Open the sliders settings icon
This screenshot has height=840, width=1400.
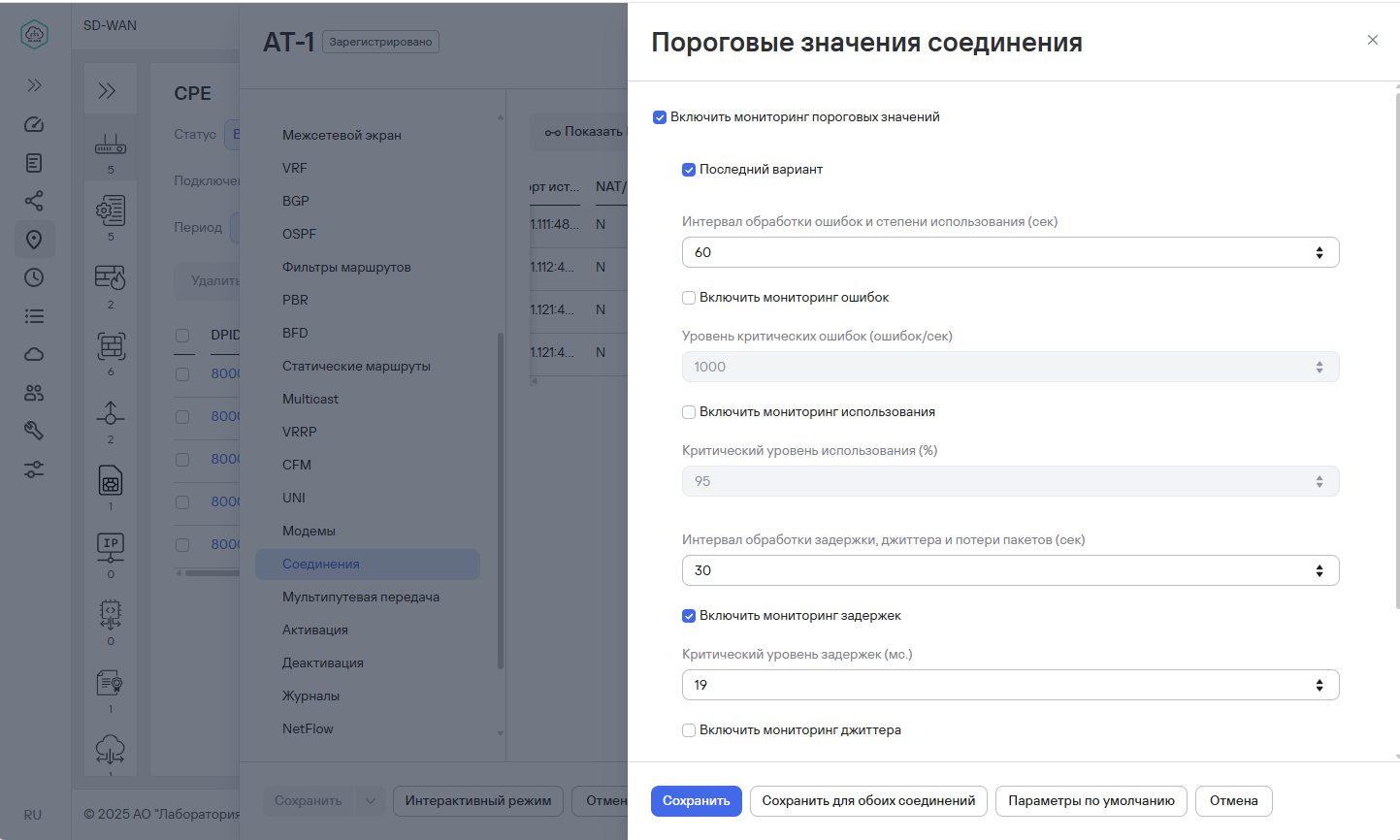point(34,469)
